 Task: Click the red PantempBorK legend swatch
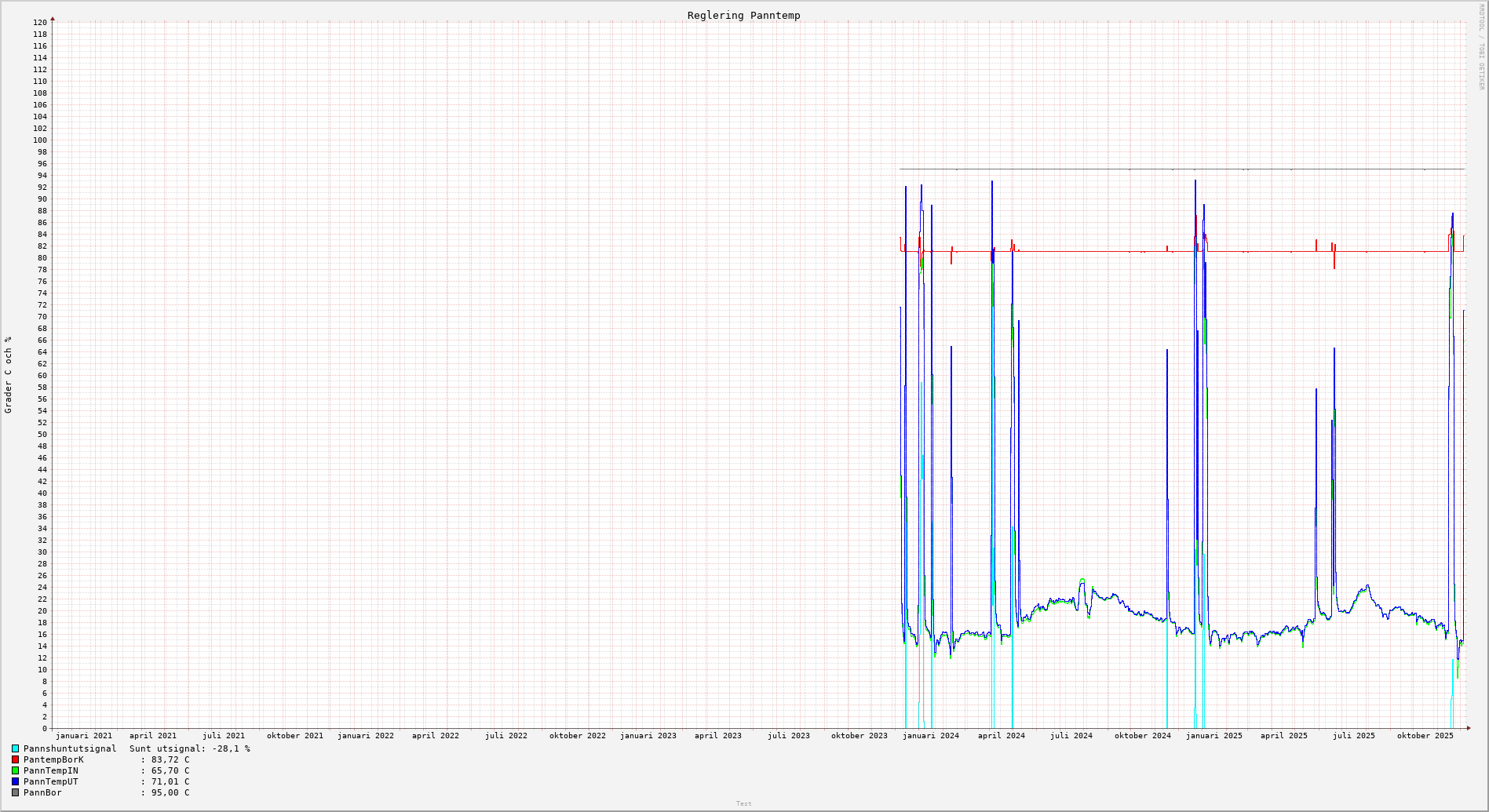pos(15,760)
